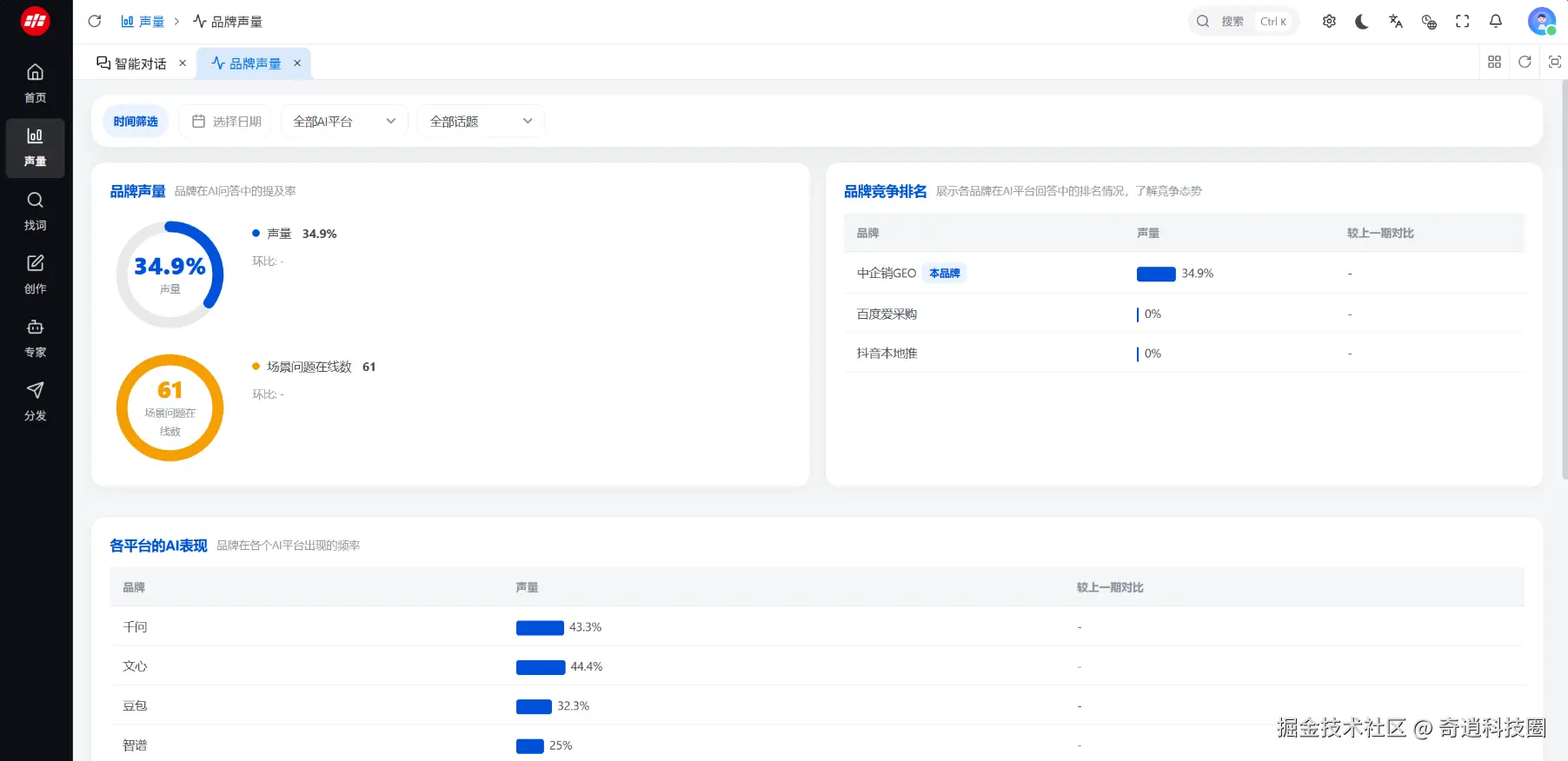The height and width of the screenshot is (761, 1568).
Task: Click the 智谱 platform row
Action: 817,745
